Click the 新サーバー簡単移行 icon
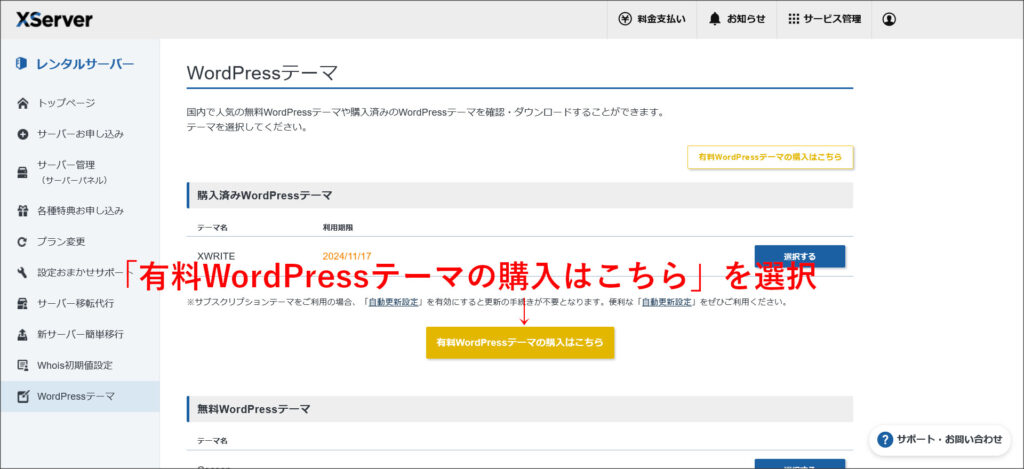Viewport: 1024px width, 469px height. click(23, 334)
